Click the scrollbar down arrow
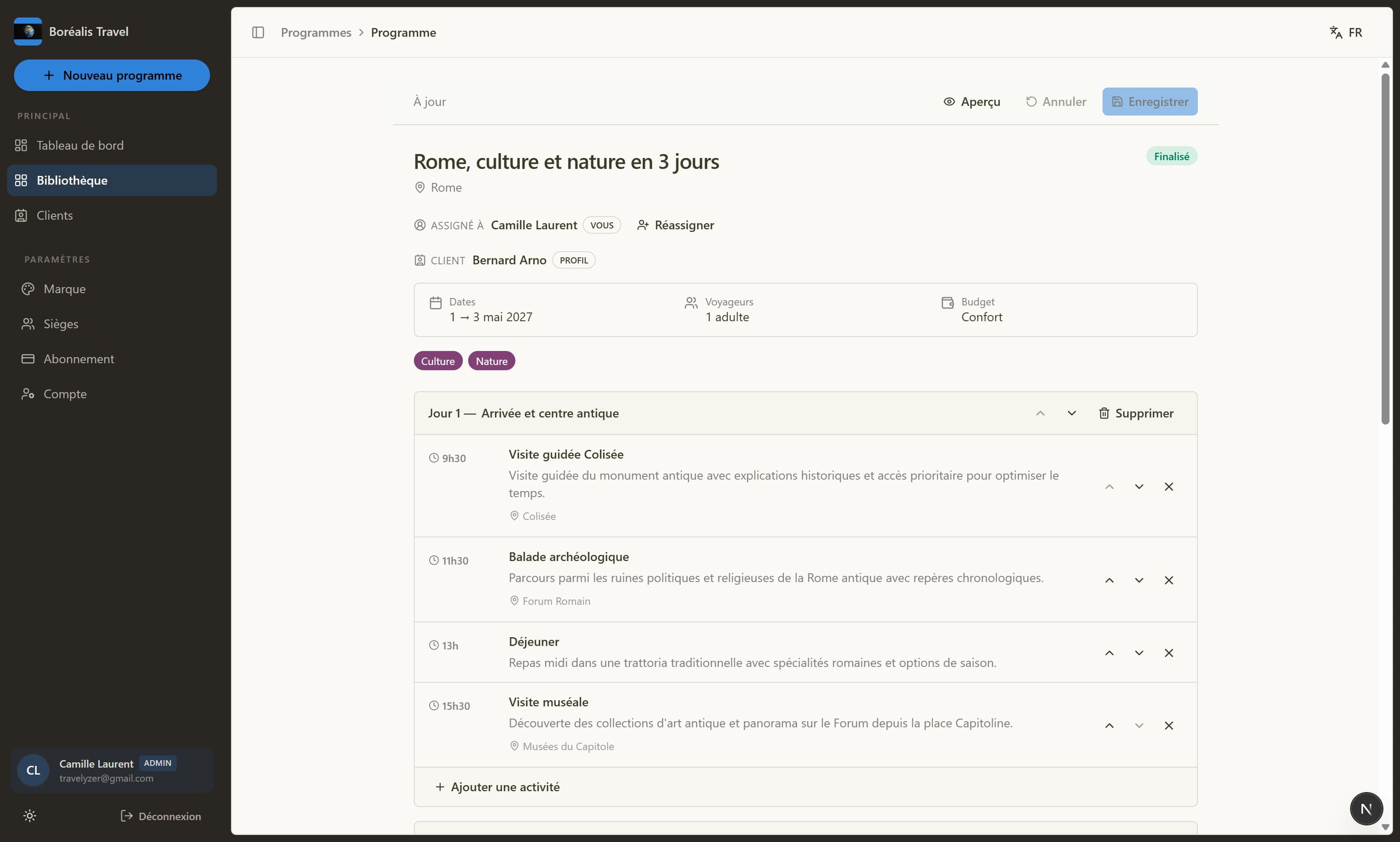This screenshot has height=842, width=1400. pos(1385,827)
